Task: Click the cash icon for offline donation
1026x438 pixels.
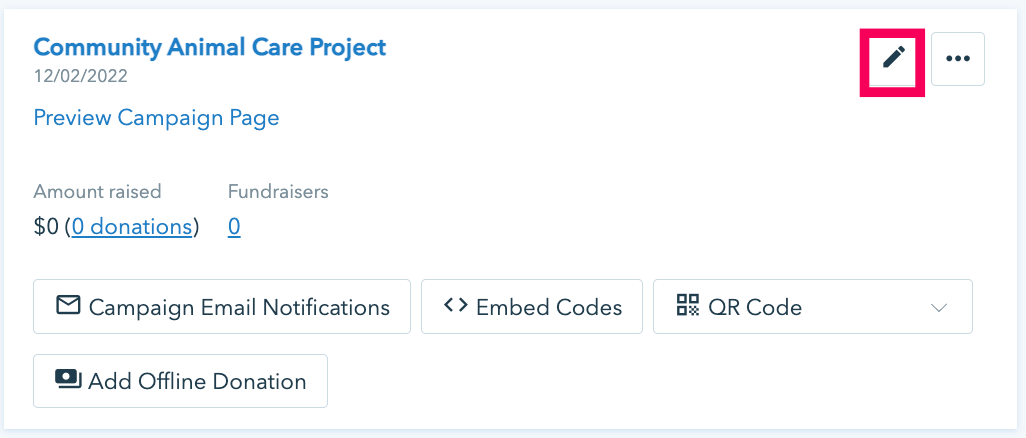Action: (68, 380)
